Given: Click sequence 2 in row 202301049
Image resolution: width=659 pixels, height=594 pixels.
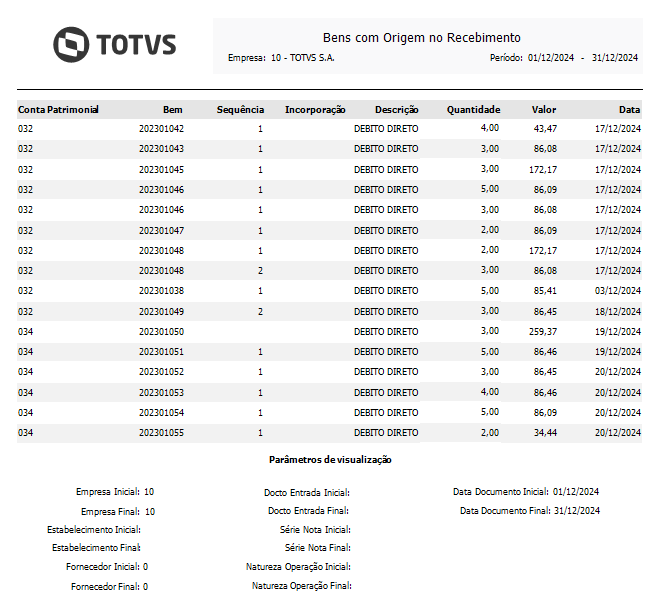Looking at the screenshot, I should coord(260,312).
